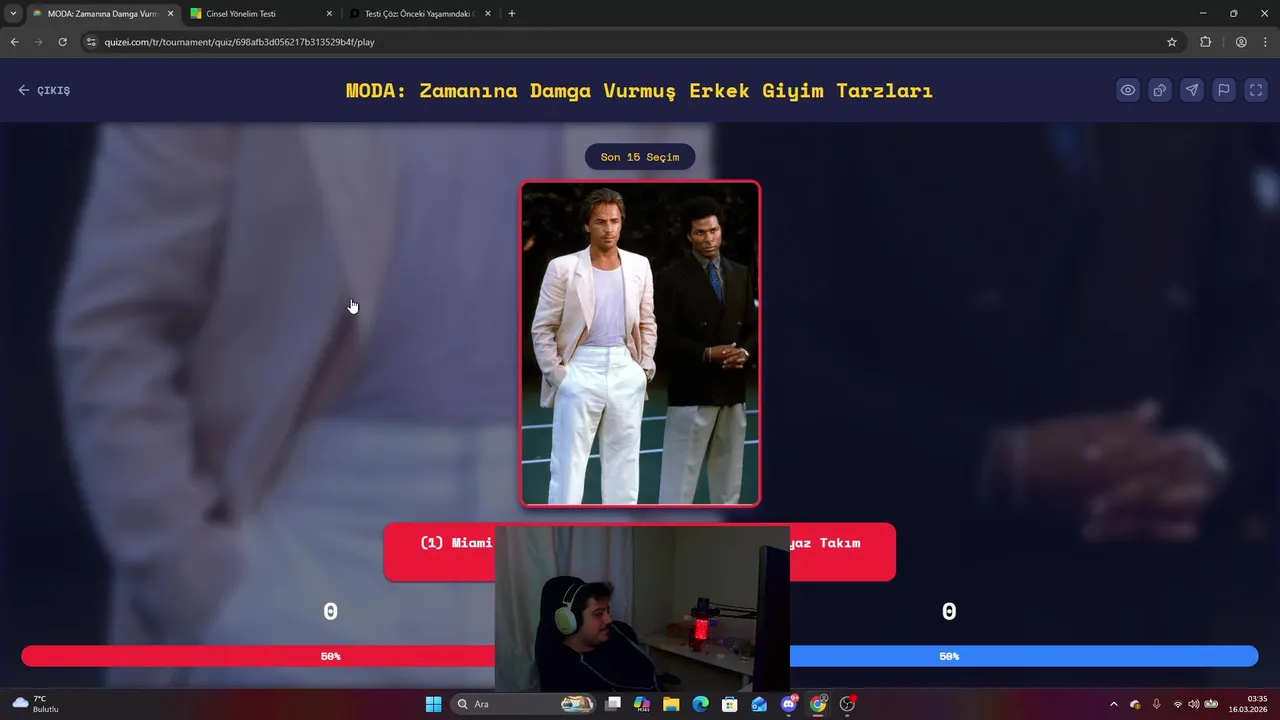The width and height of the screenshot is (1280, 720).
Task: Open volume control in system tray
Action: (1193, 704)
